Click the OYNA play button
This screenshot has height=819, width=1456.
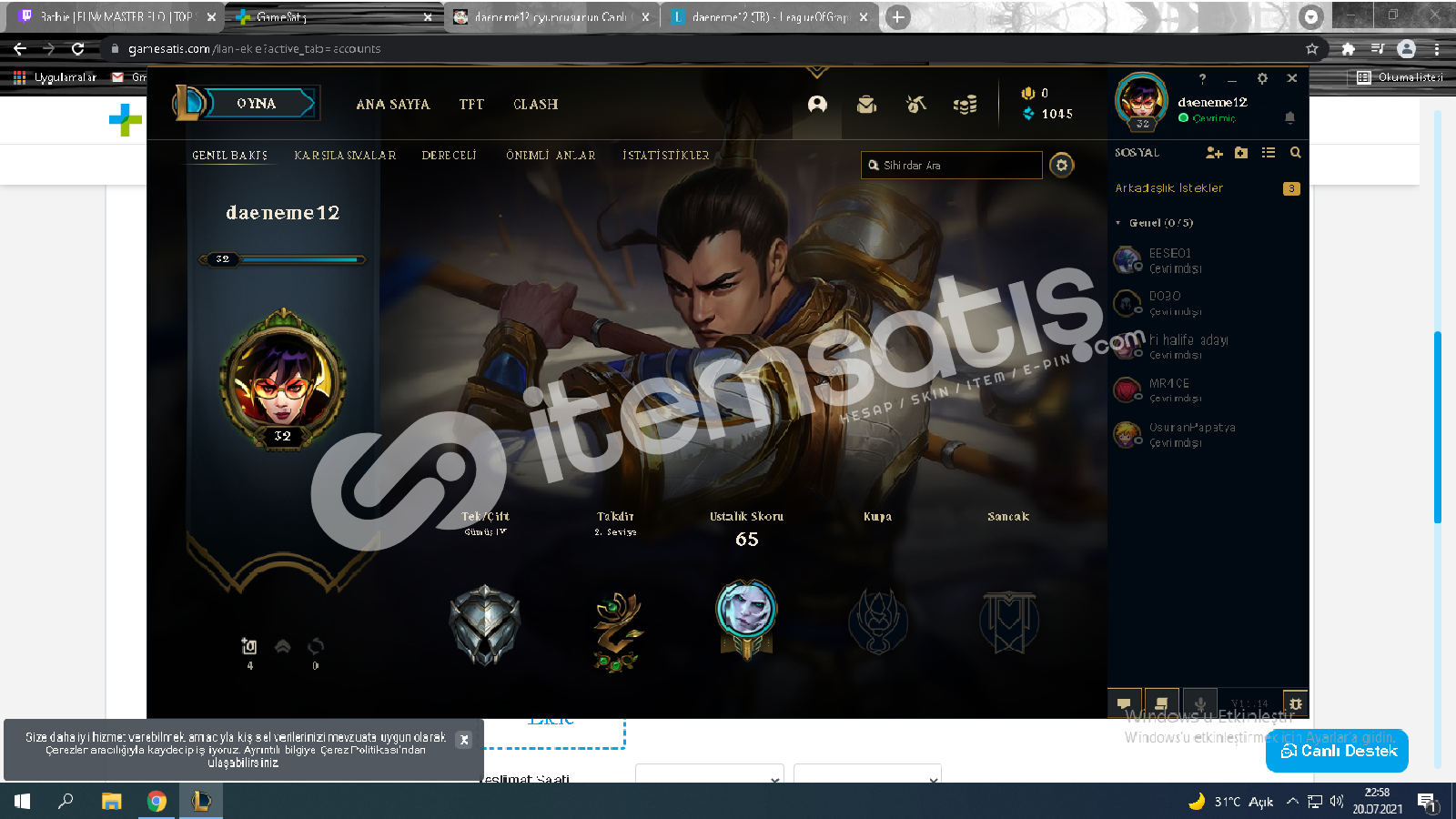click(x=256, y=104)
